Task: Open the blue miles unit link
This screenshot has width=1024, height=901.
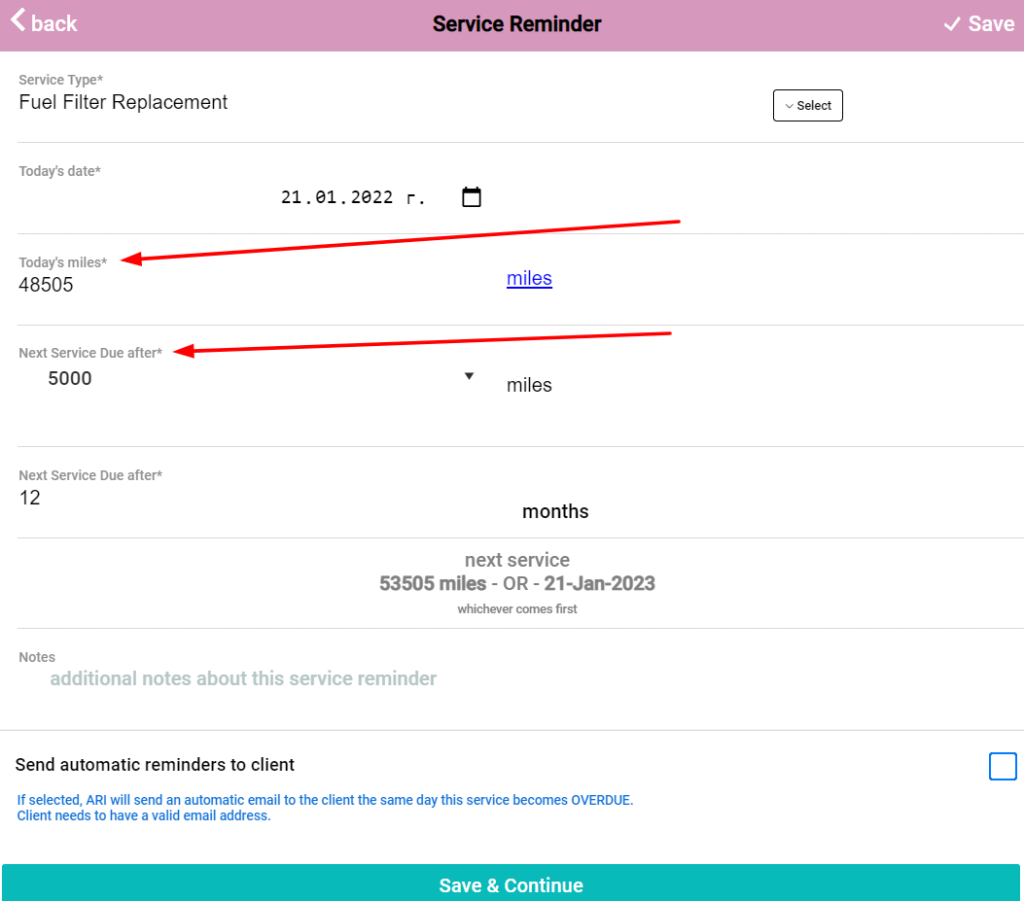Action: 529,278
